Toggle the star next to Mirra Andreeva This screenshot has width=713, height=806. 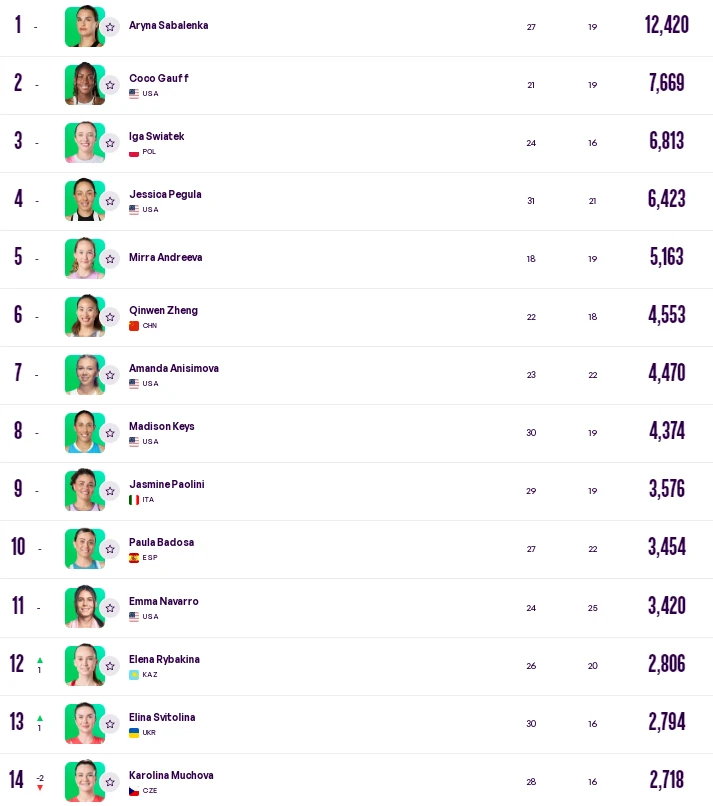(110, 259)
